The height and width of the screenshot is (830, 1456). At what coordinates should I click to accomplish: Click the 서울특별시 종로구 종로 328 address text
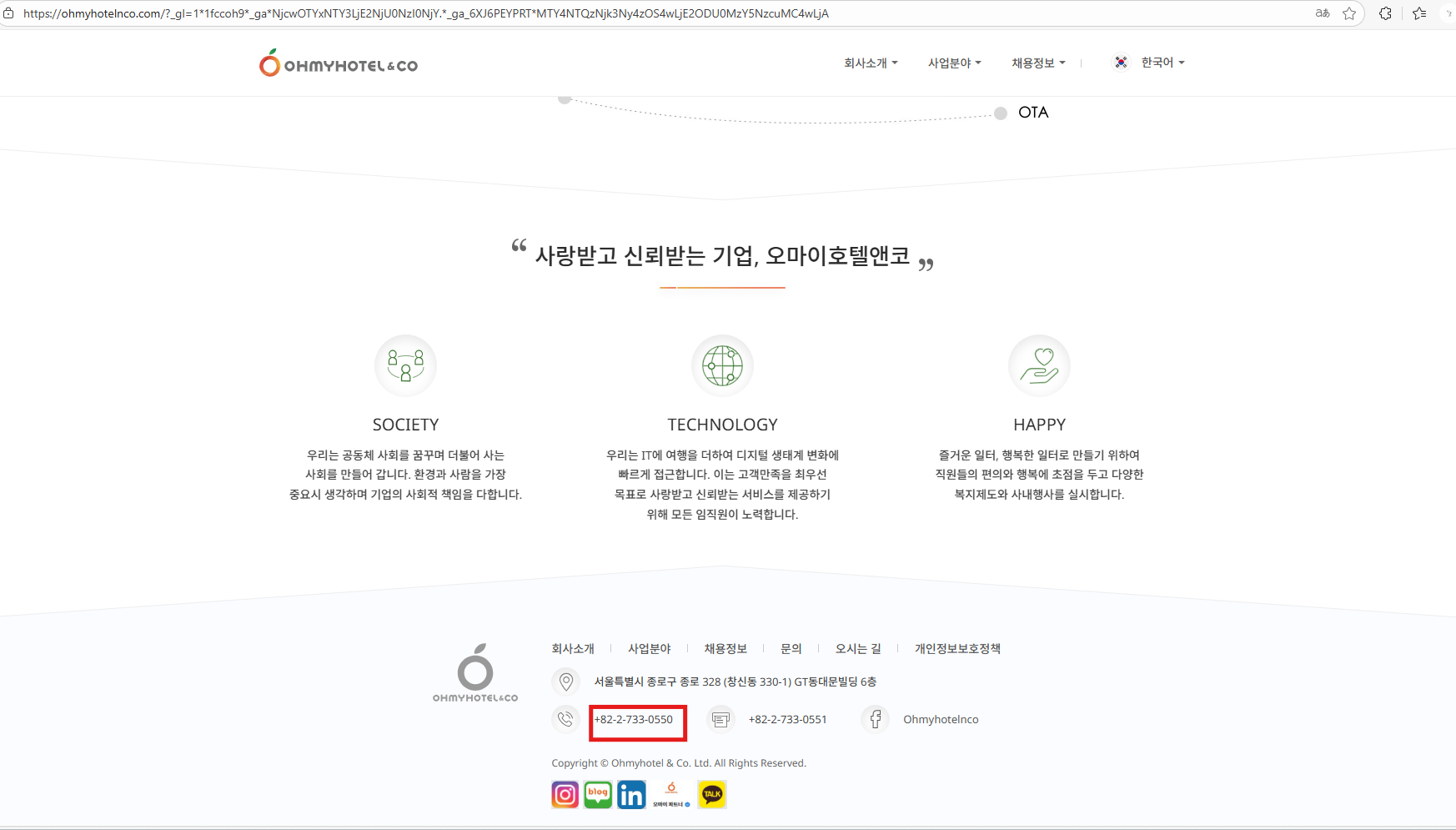coord(736,682)
